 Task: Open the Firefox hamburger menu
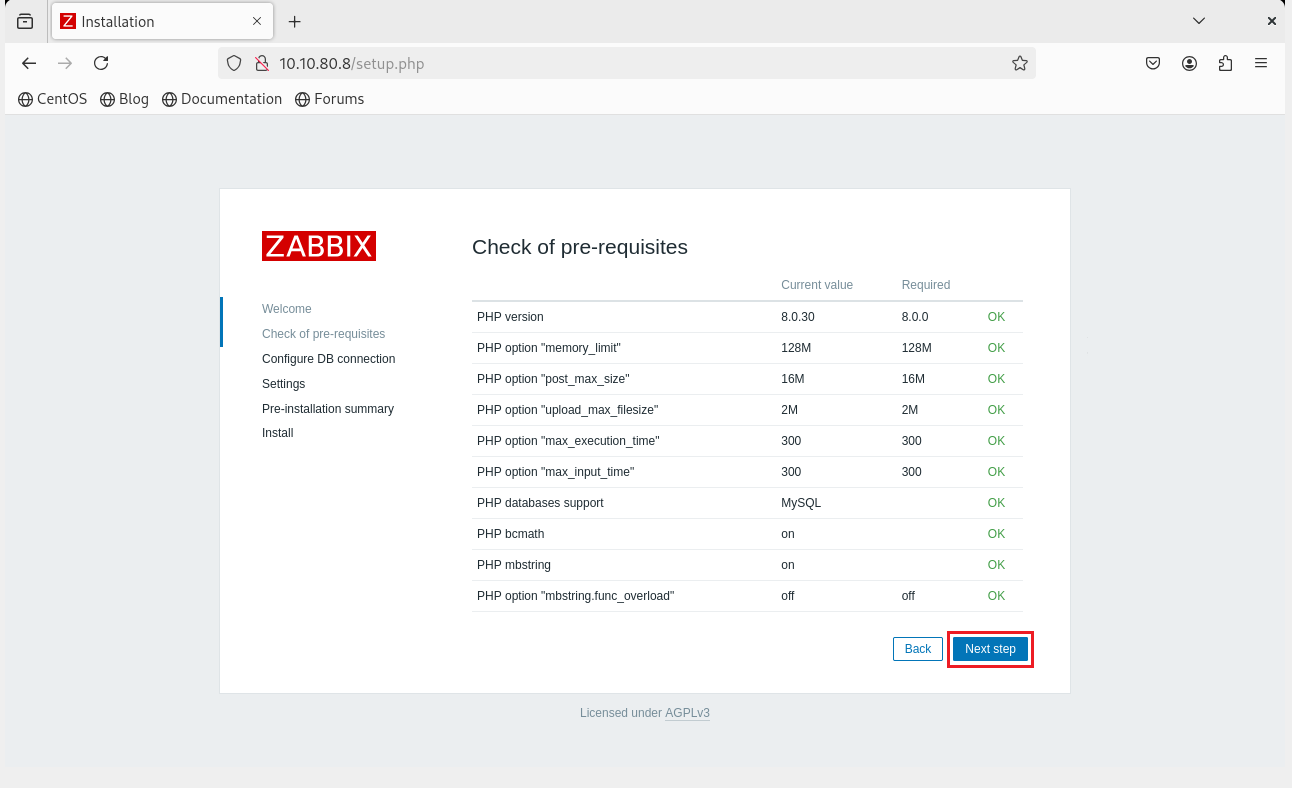pyautogui.click(x=1261, y=63)
